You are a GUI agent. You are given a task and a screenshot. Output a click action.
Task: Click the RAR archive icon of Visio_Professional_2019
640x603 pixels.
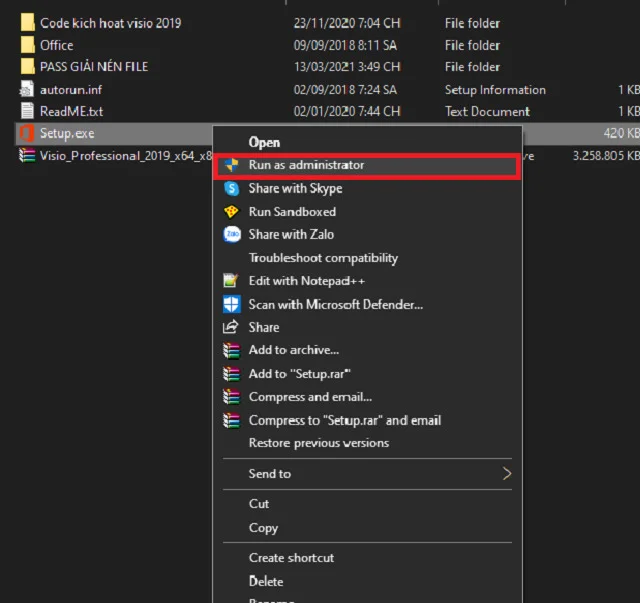pos(27,156)
